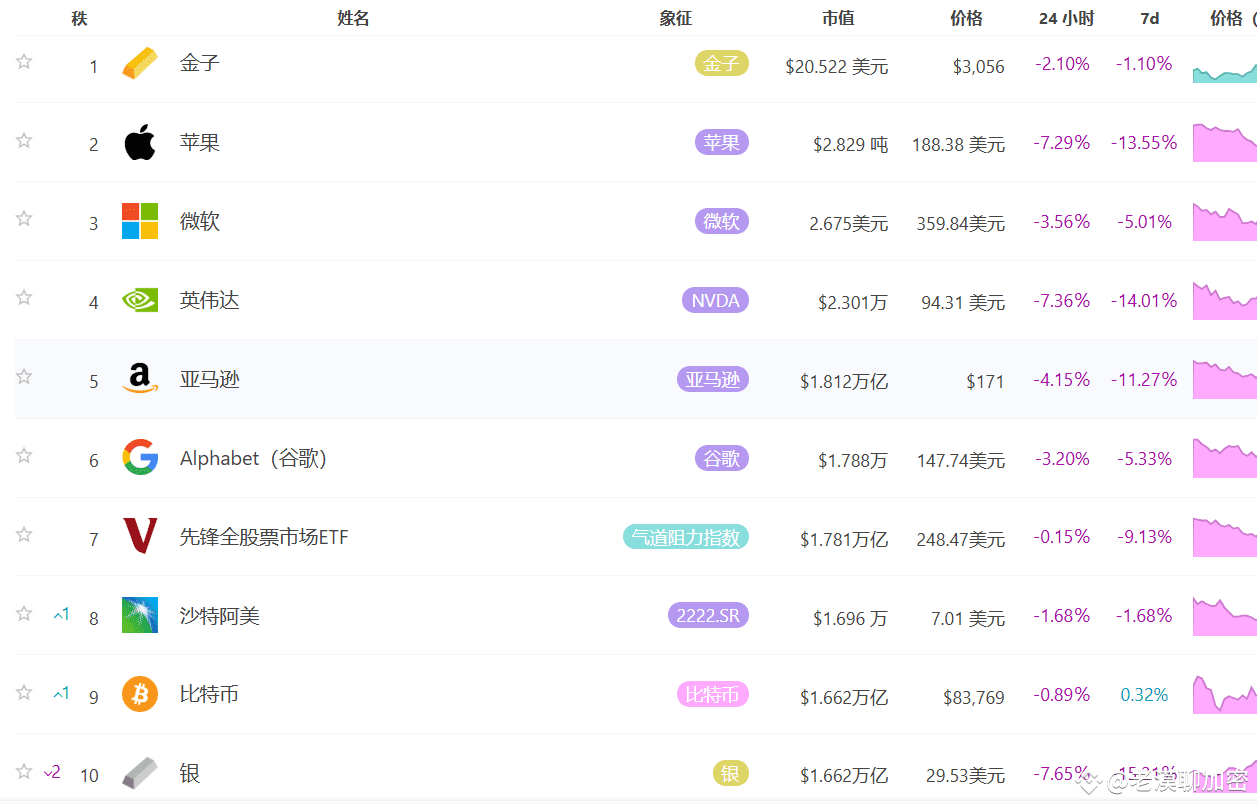Toggle favorite star for 英伟达 row
Screen dimensions: 1257x804
[x=24, y=298]
